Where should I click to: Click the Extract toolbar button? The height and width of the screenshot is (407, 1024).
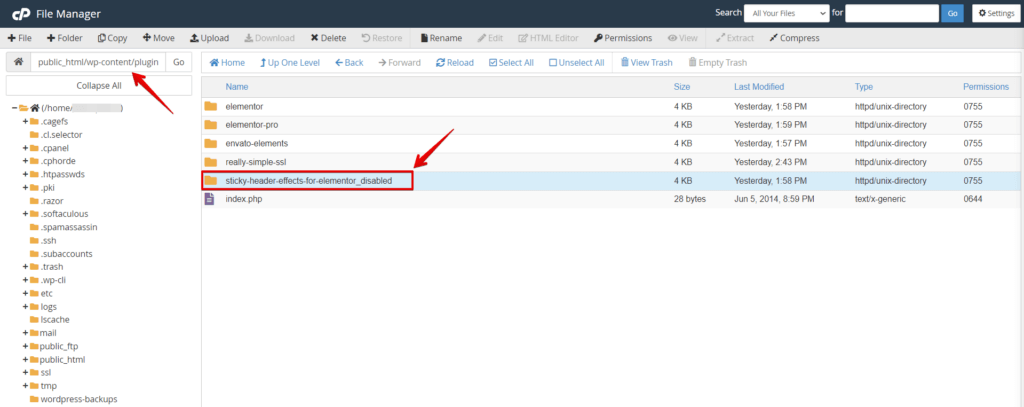point(735,38)
